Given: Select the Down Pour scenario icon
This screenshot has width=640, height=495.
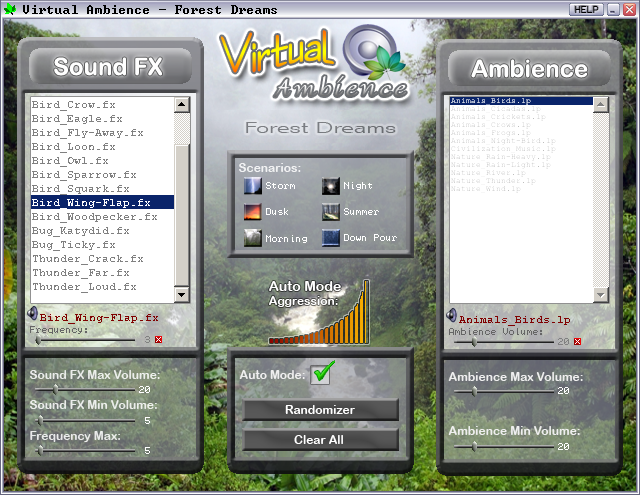Looking at the screenshot, I should click(331, 238).
